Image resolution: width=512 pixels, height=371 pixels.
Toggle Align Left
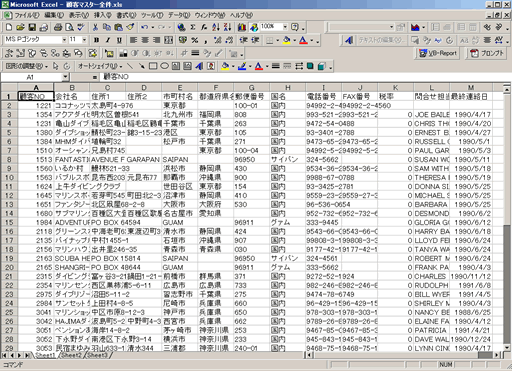pos(133,40)
